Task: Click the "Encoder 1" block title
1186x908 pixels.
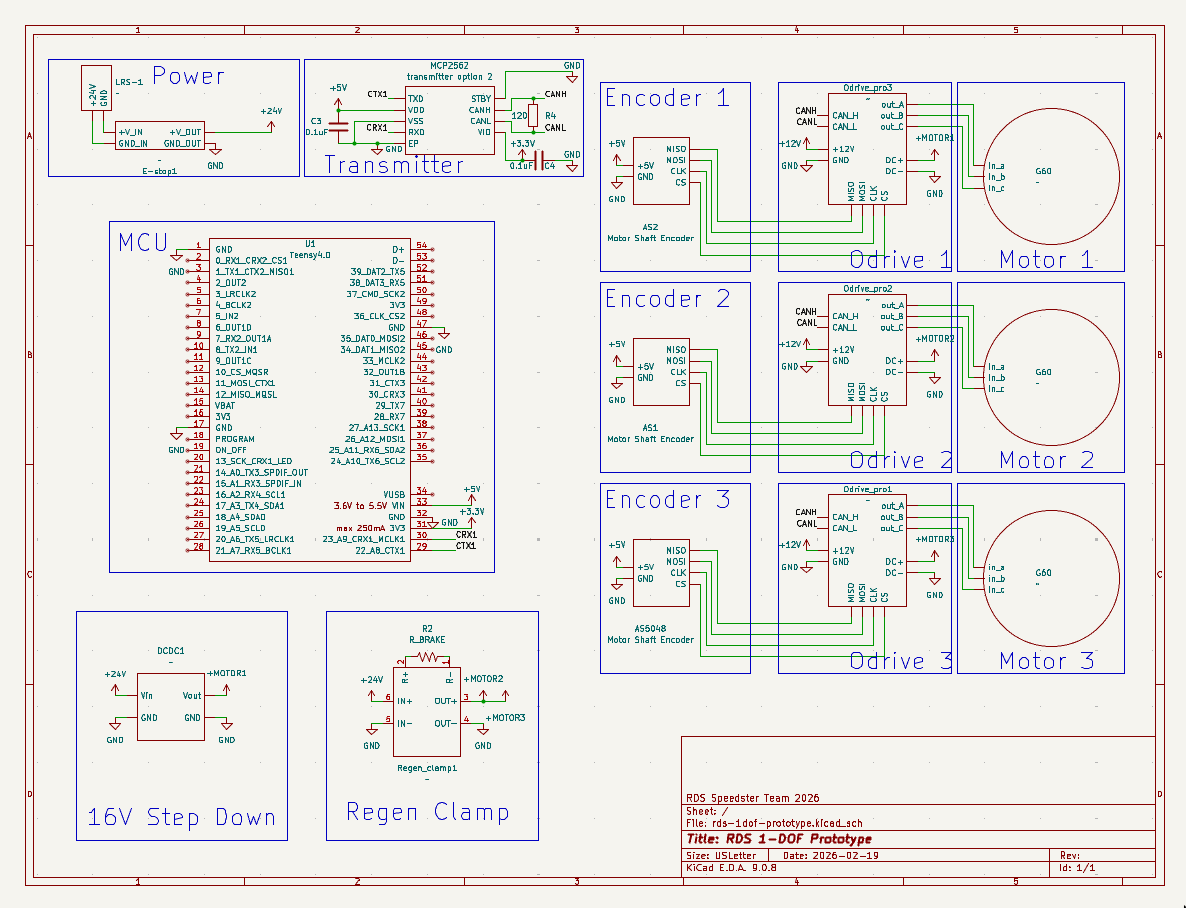Action: [667, 98]
